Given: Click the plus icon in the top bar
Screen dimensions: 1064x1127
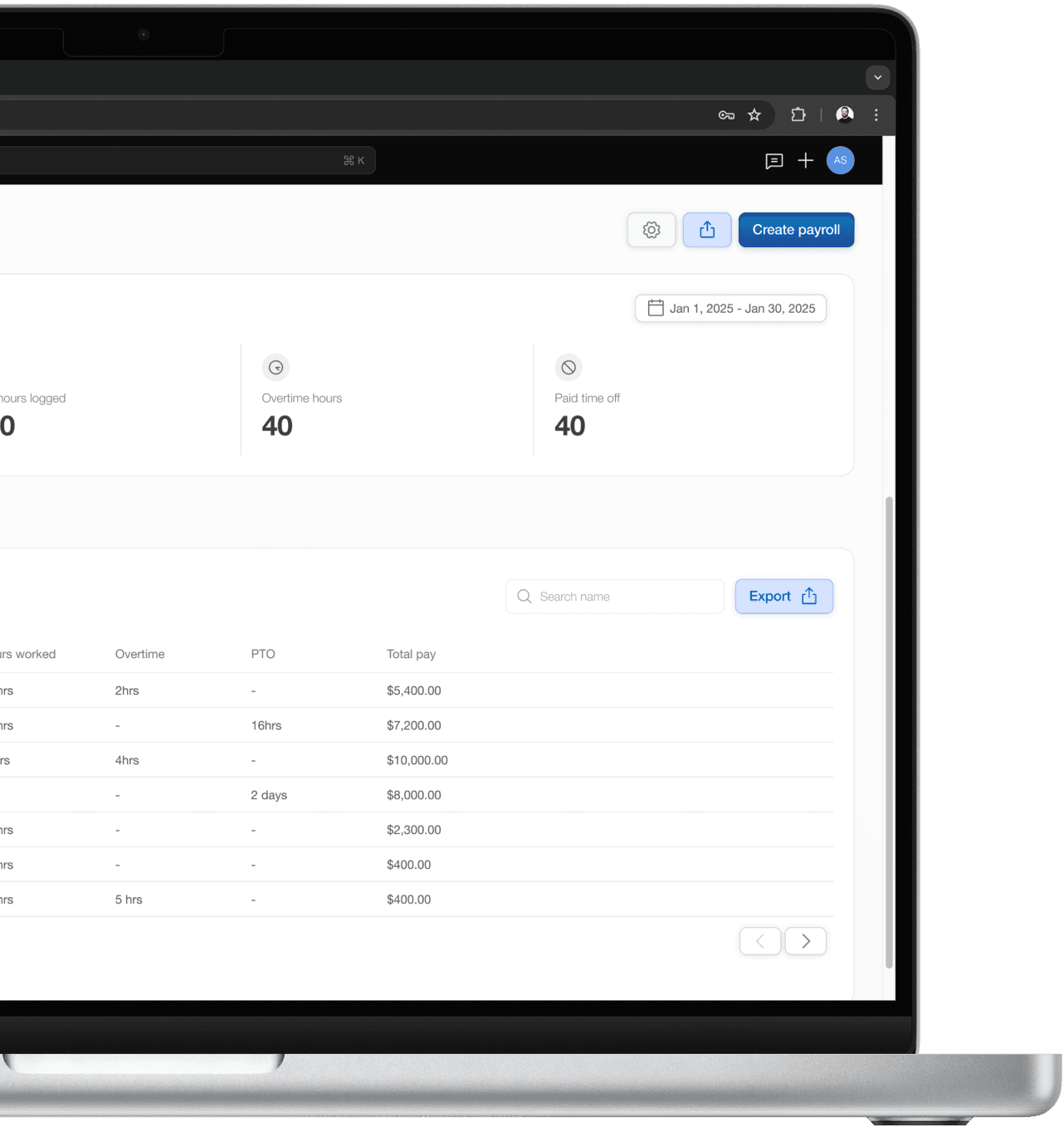Looking at the screenshot, I should click(805, 160).
